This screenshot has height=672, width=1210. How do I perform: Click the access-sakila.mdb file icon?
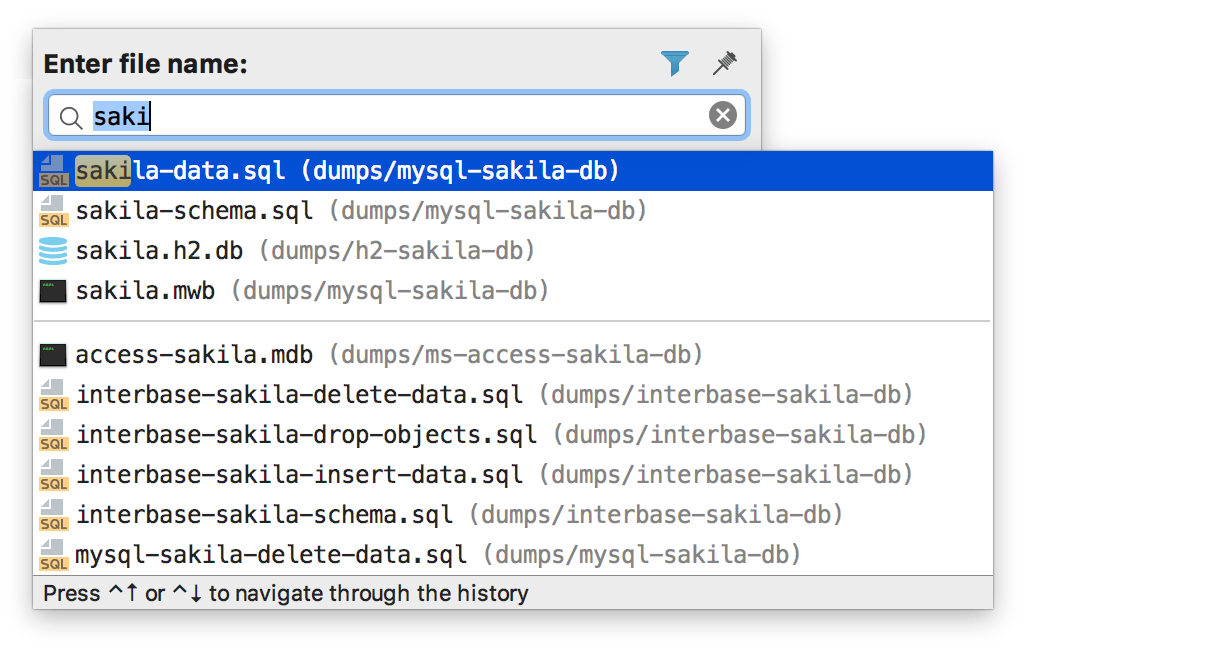53,354
